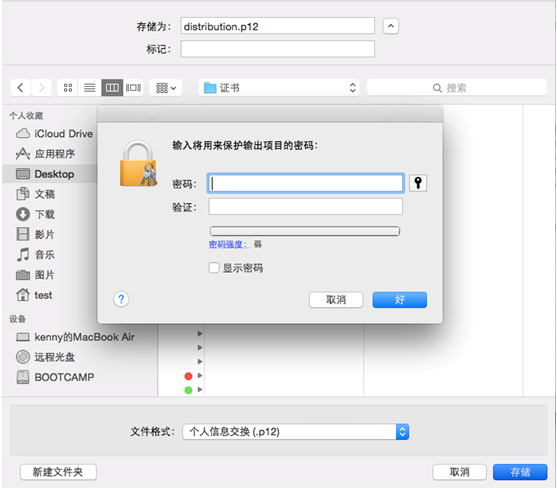Click the password strength bar

[x=305, y=231]
